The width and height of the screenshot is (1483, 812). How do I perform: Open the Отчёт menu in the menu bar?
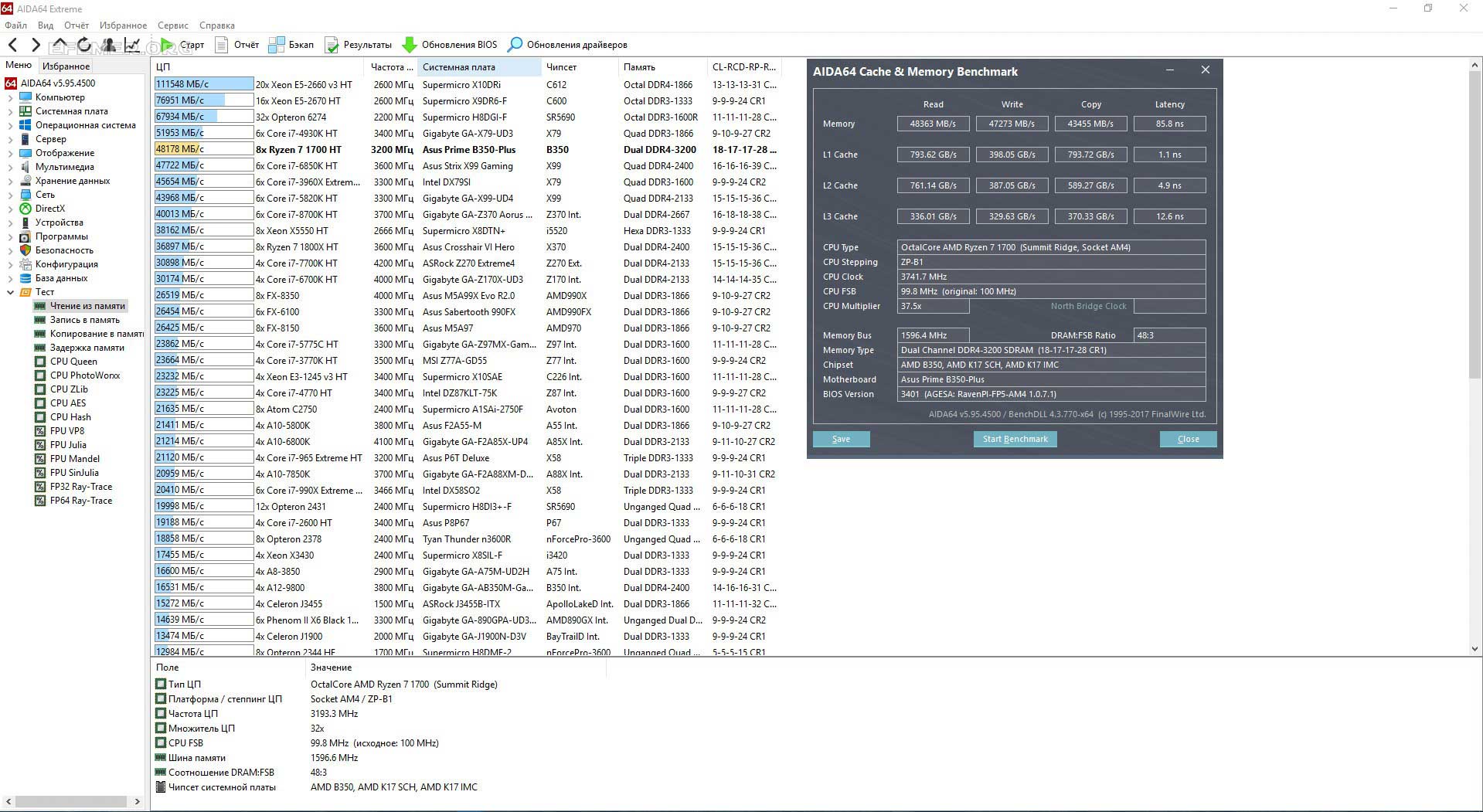[77, 25]
